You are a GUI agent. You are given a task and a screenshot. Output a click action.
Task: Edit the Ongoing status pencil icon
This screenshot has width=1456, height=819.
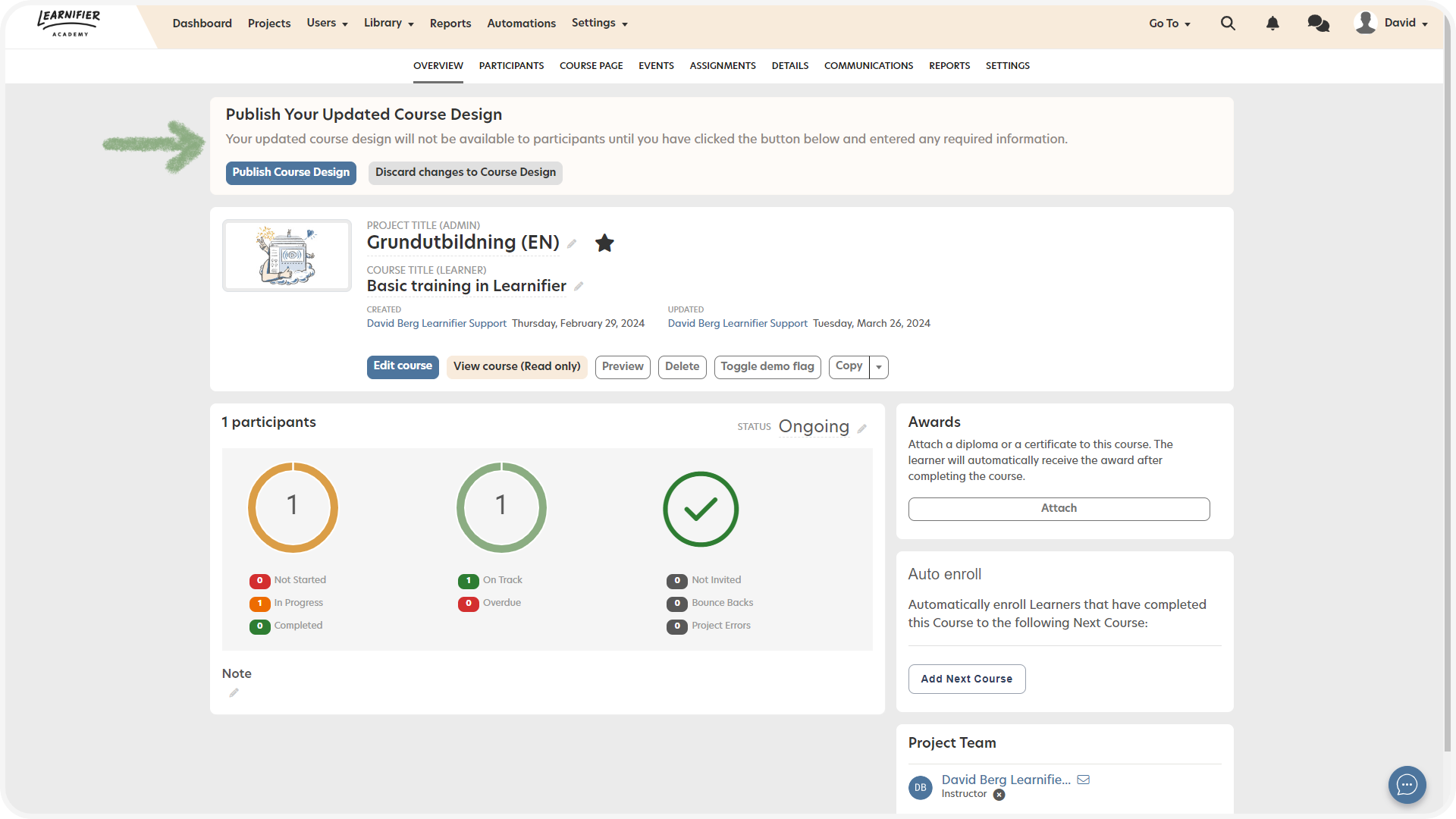pyautogui.click(x=861, y=428)
